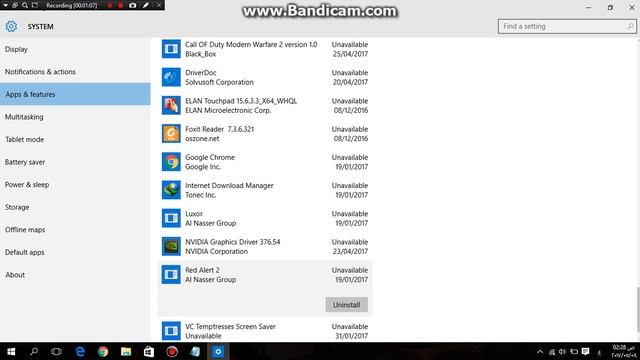Click the Luxor entry name
This screenshot has width=640, height=360.
click(x=194, y=213)
